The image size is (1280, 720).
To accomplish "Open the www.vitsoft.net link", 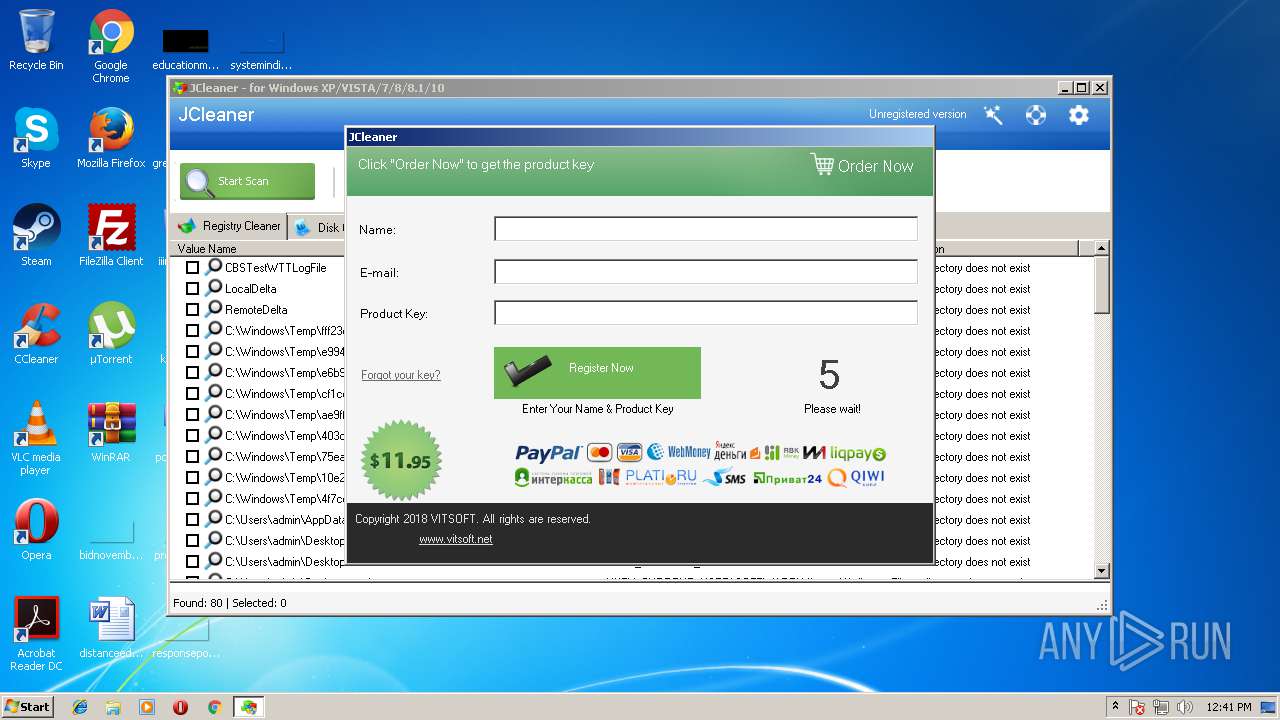I will coord(456,539).
